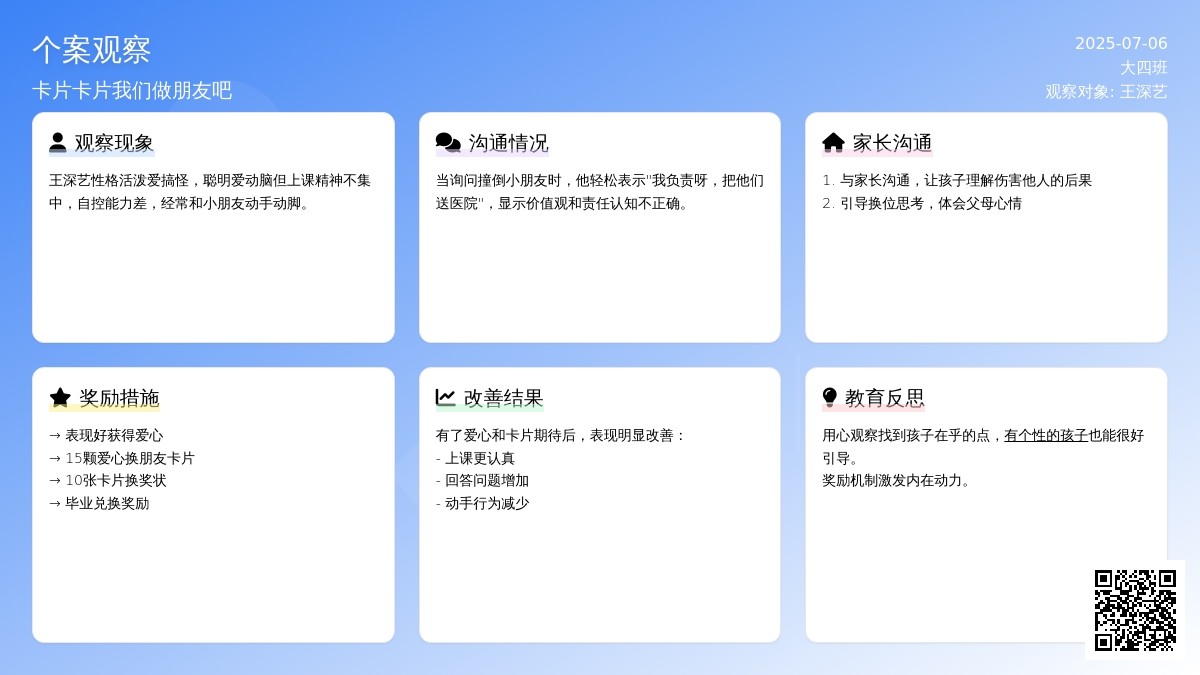The image size is (1200, 675).
Task: Click the date 2025-07-06
Action: click(x=1121, y=44)
